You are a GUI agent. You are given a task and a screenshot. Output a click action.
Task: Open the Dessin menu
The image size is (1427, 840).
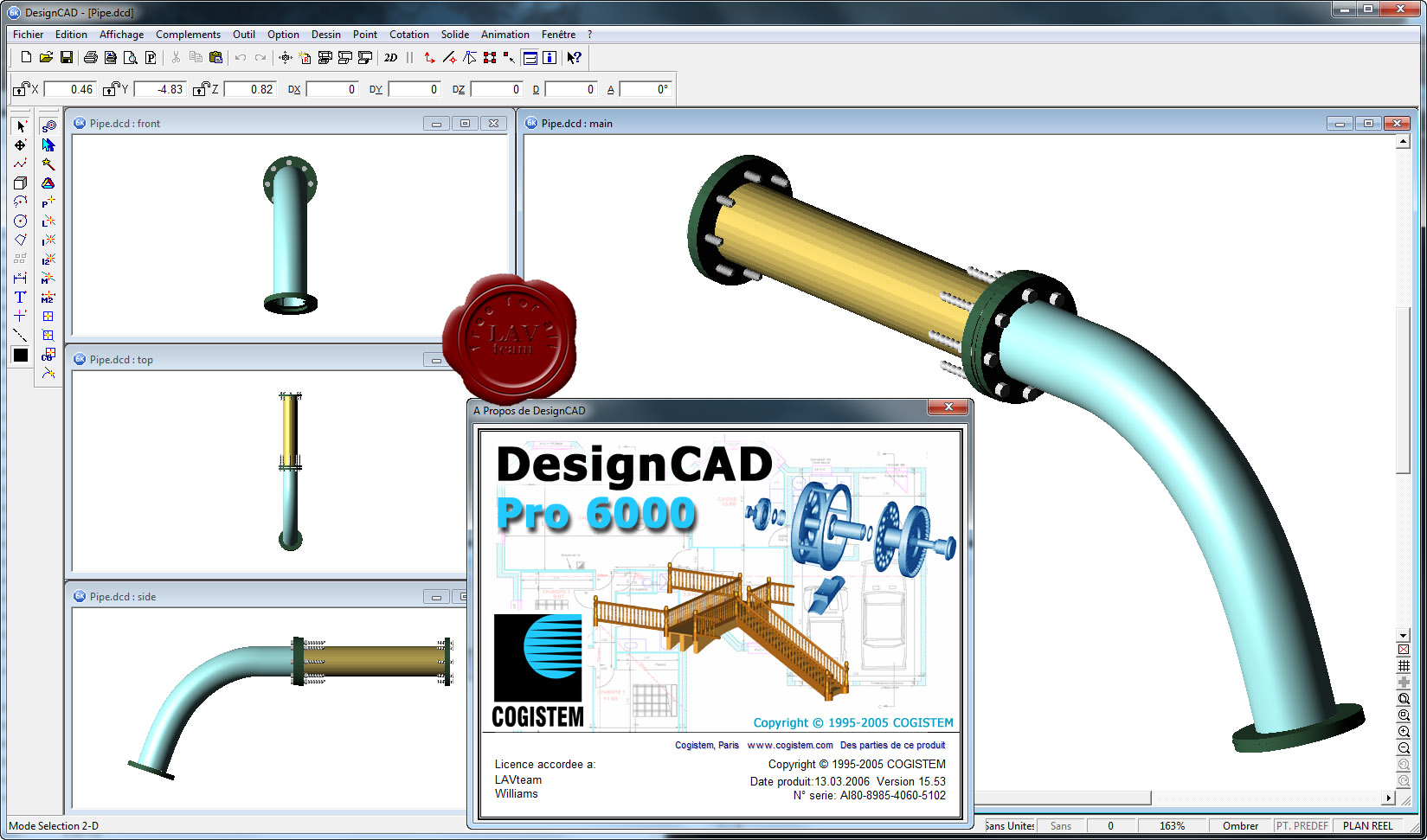[x=326, y=35]
